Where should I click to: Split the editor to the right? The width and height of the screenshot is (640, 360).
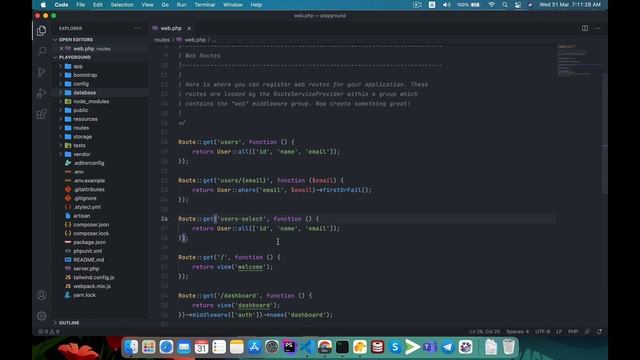(585, 28)
